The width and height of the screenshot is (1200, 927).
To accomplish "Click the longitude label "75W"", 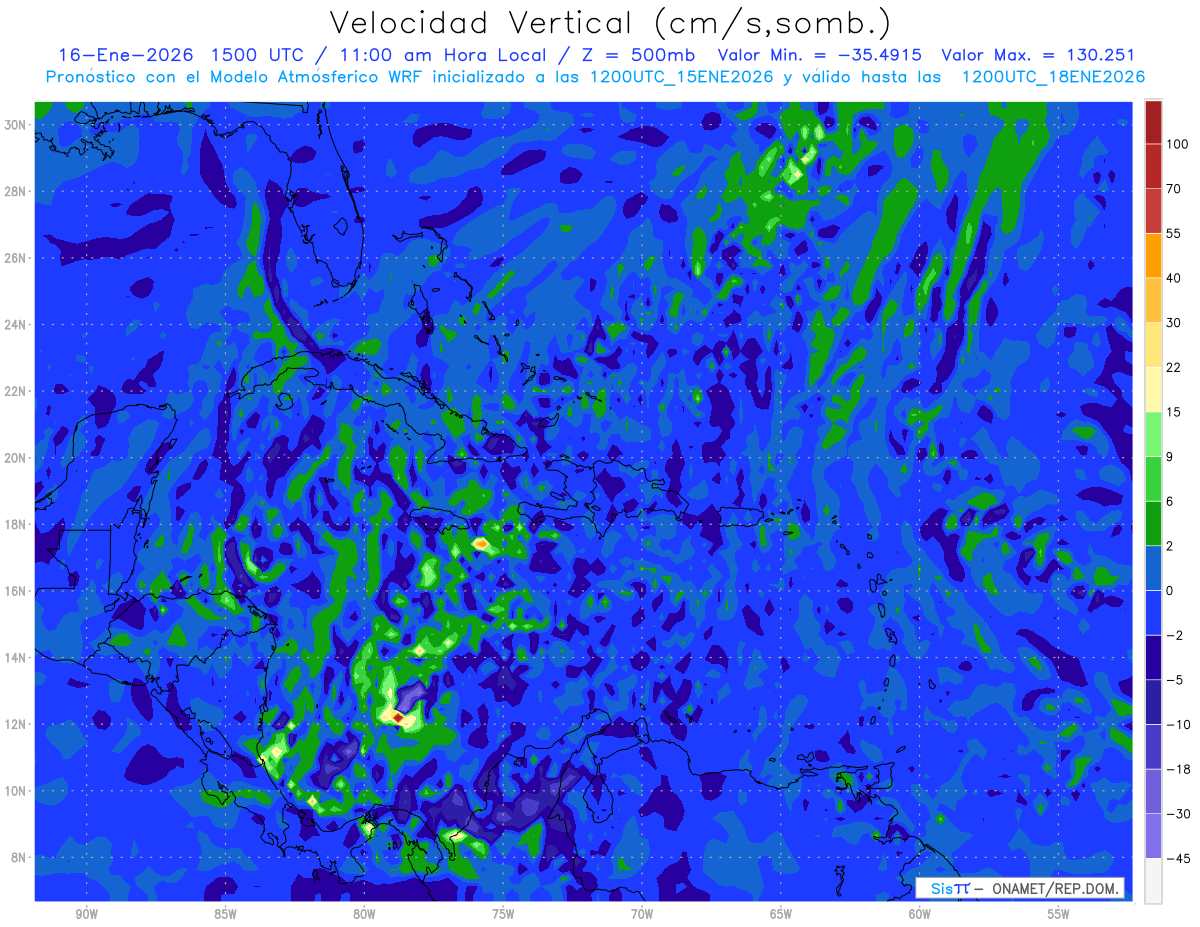I will 503,915.
